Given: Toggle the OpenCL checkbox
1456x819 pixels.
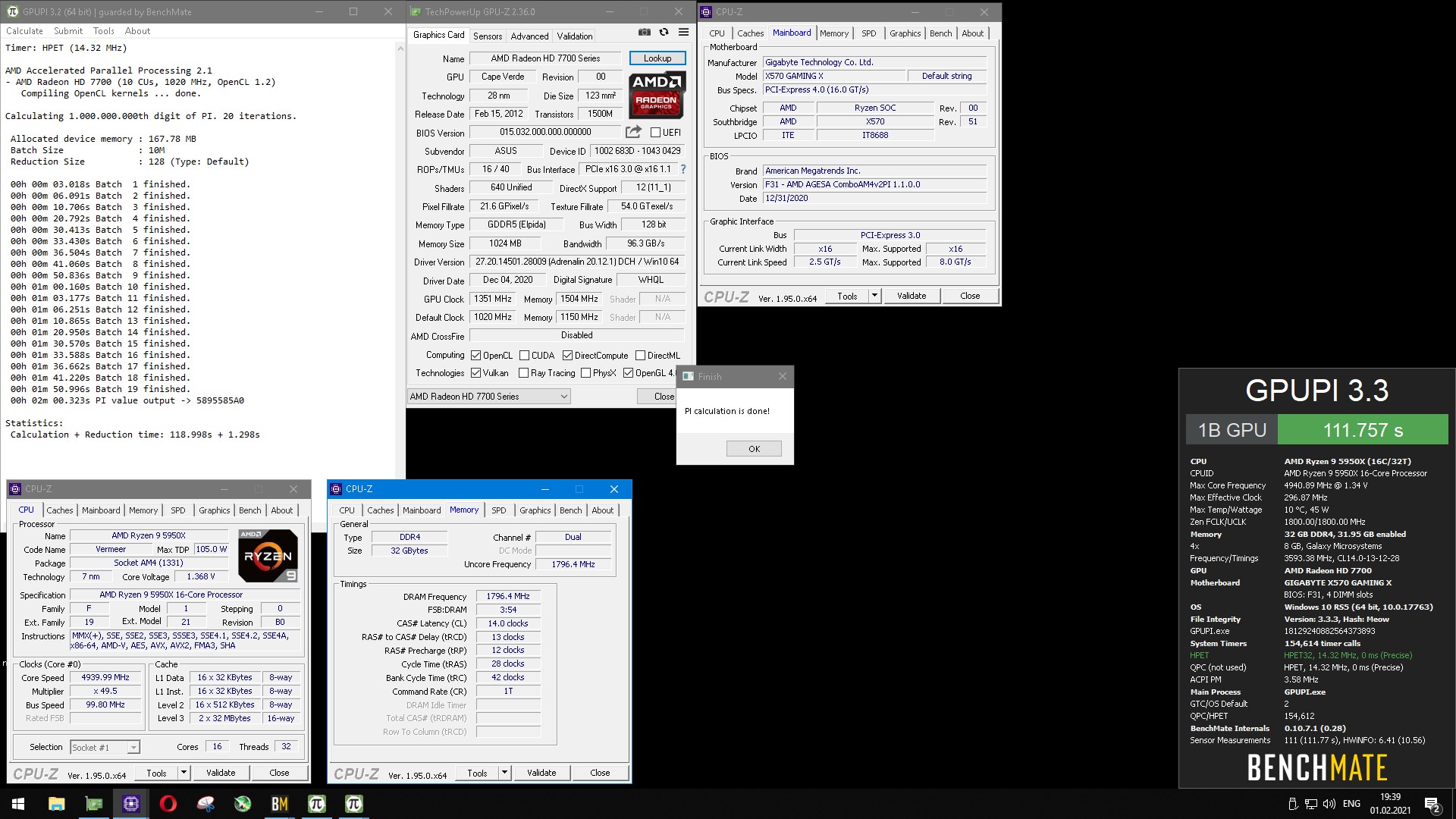Looking at the screenshot, I should pos(475,355).
